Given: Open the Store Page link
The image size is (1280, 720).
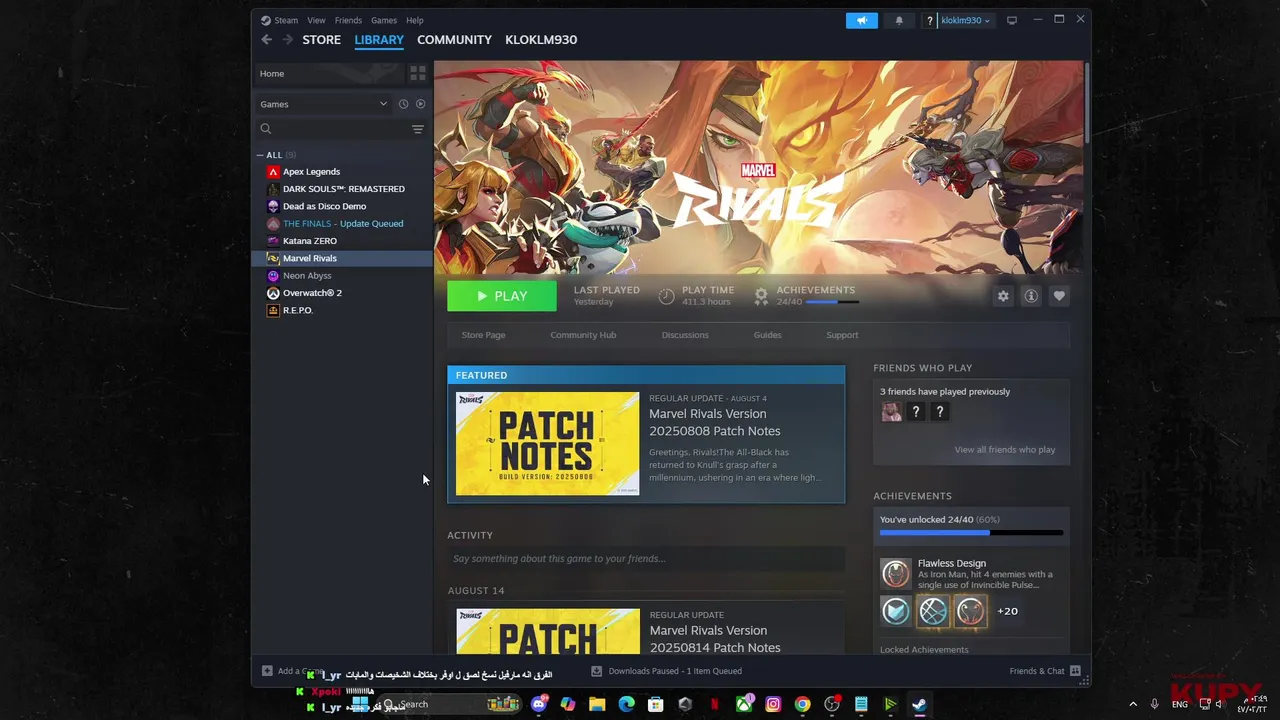Looking at the screenshot, I should [x=483, y=335].
